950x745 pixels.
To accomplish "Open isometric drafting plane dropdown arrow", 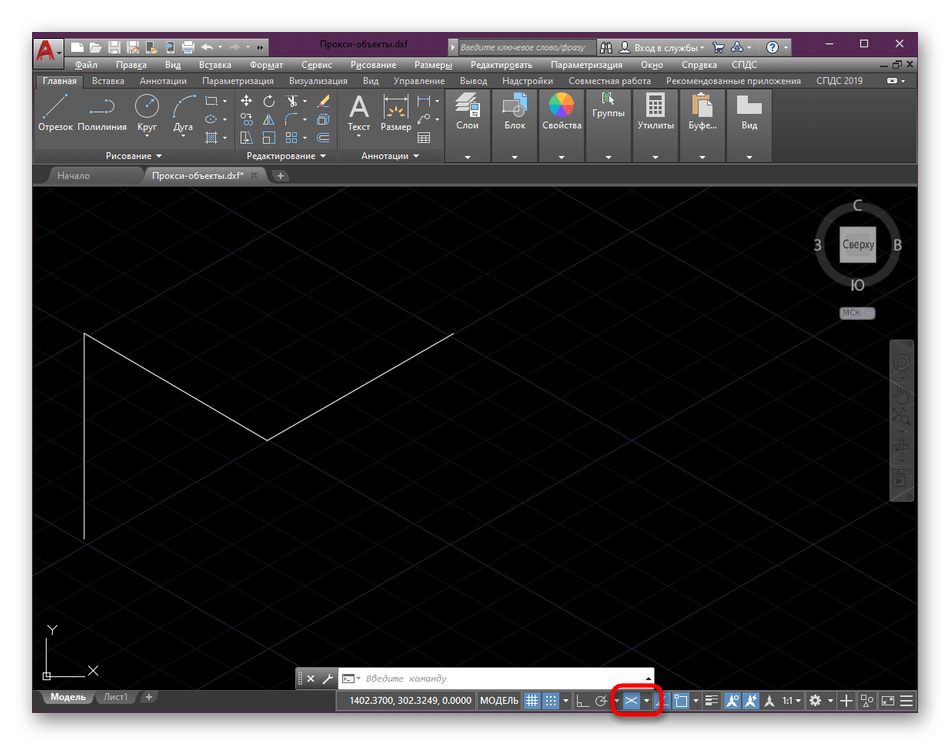I will 646,701.
